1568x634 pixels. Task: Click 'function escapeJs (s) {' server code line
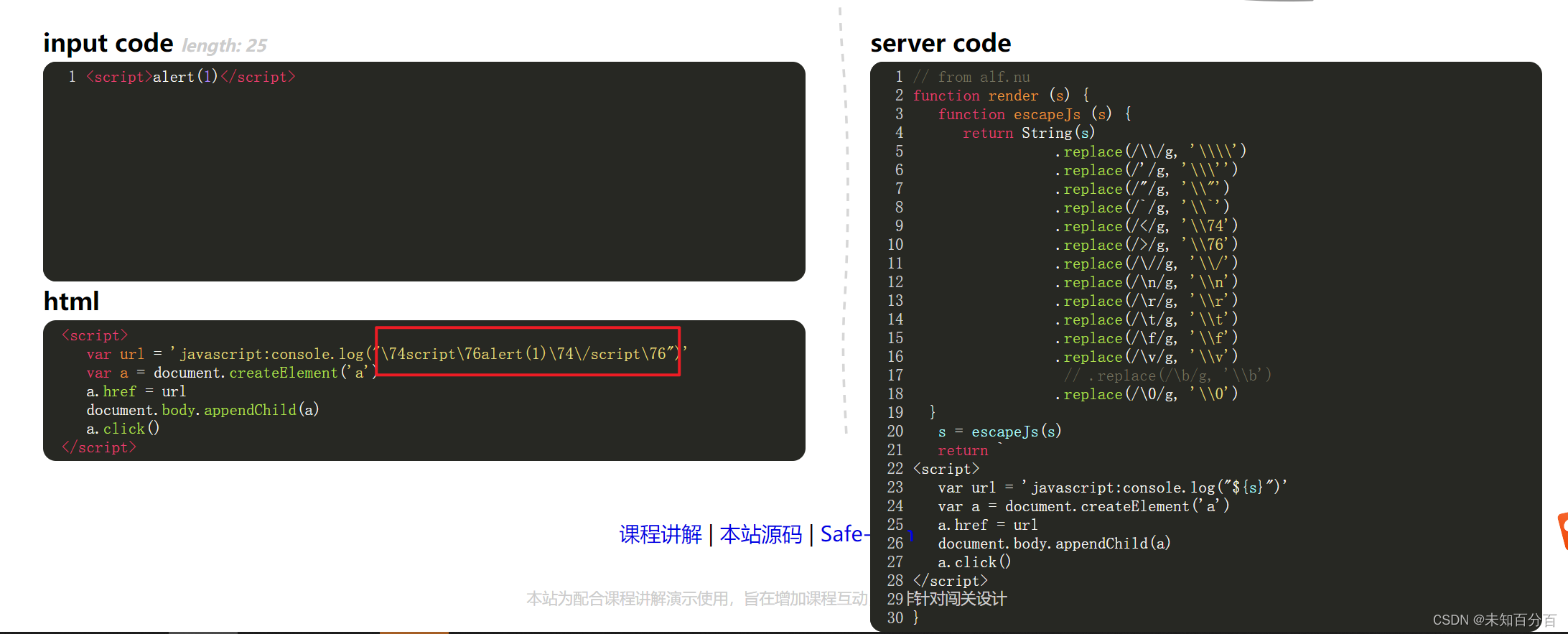coord(1035,114)
